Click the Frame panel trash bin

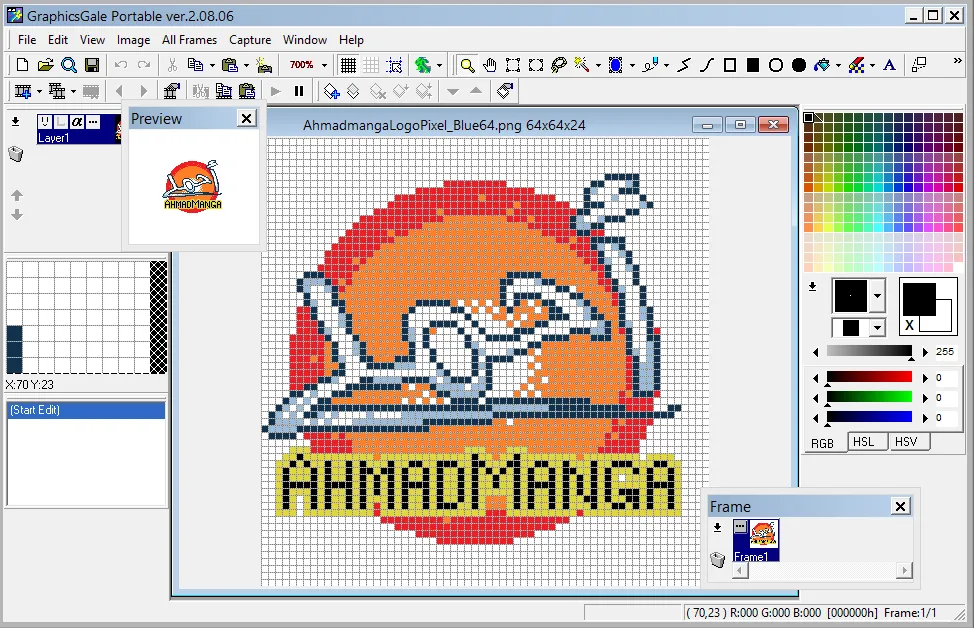point(717,559)
